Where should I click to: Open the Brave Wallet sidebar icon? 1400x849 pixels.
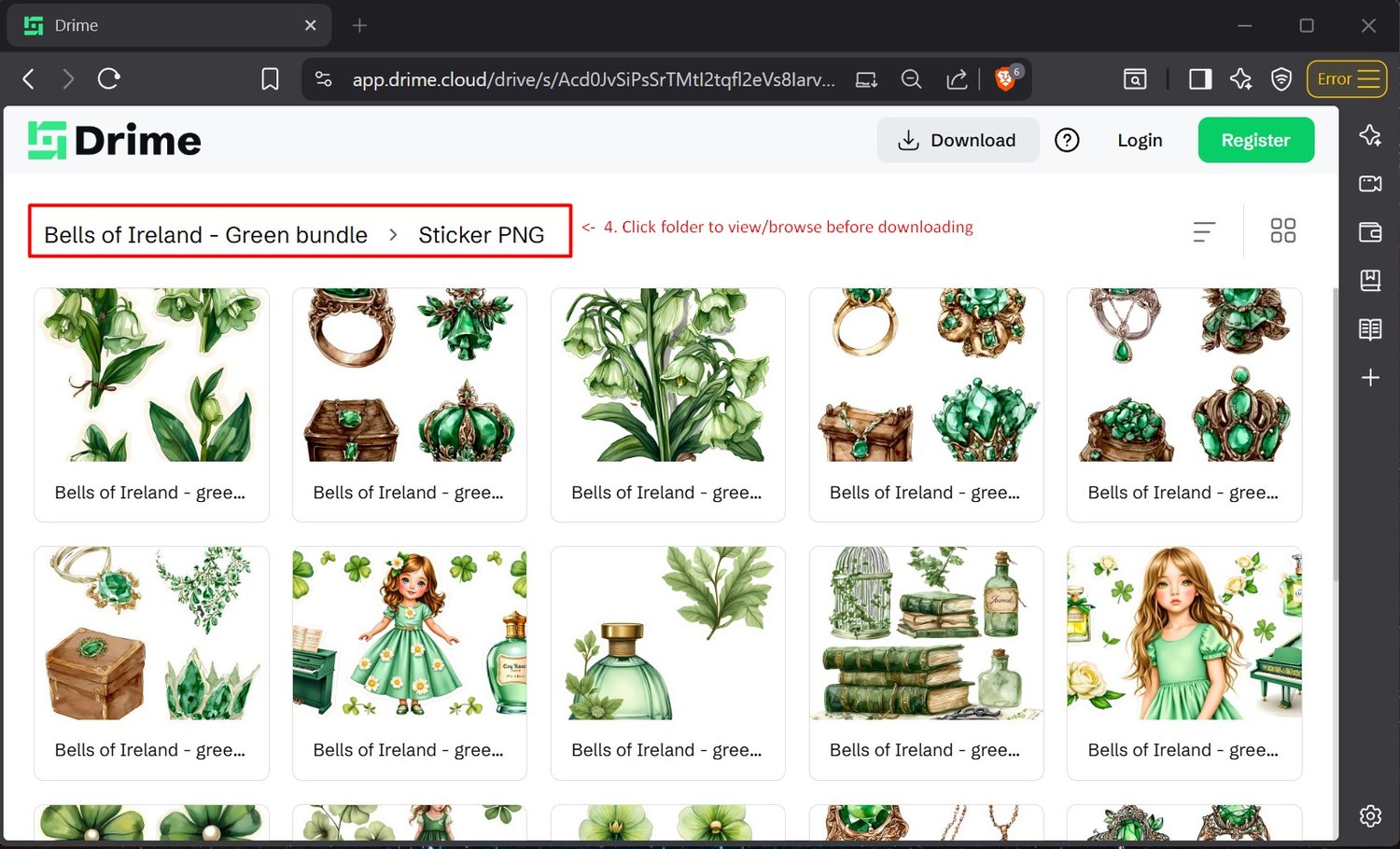click(1370, 232)
